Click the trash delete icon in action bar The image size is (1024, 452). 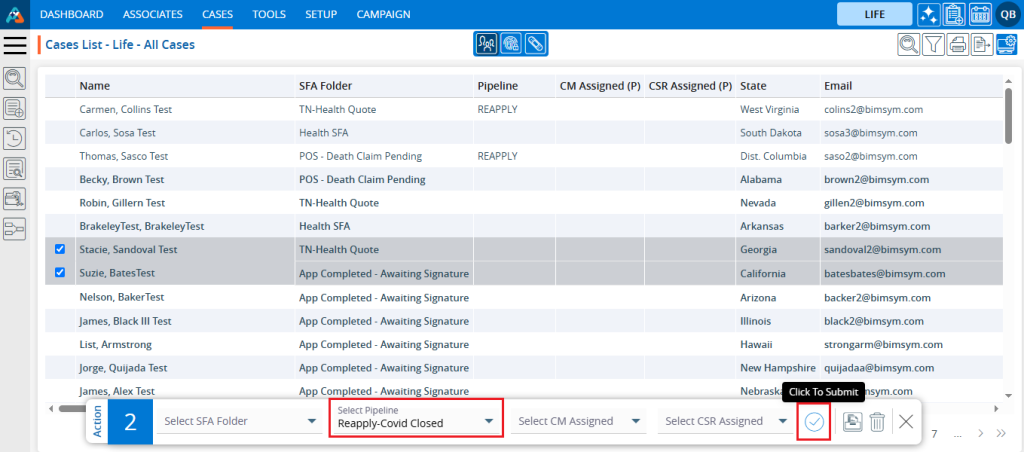point(877,422)
